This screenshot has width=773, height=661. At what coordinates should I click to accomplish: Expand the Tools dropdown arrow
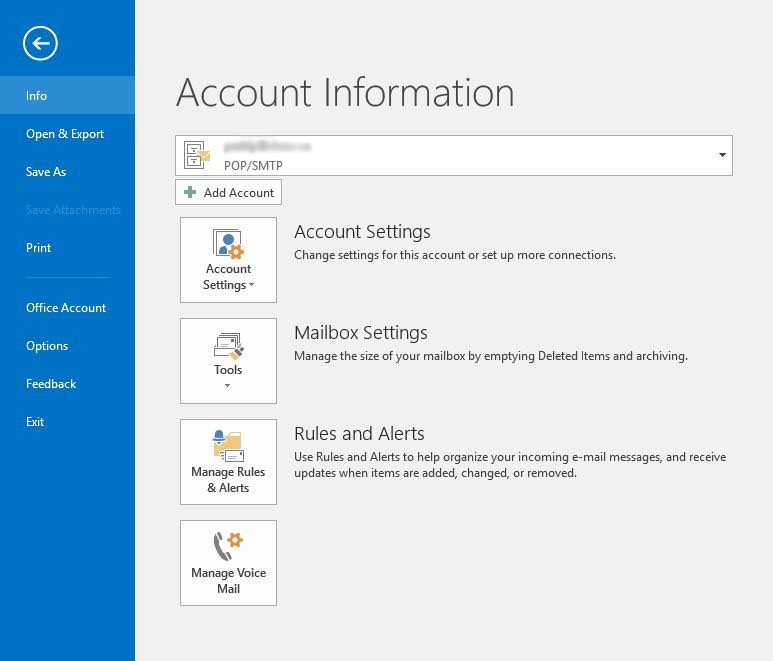point(228,386)
